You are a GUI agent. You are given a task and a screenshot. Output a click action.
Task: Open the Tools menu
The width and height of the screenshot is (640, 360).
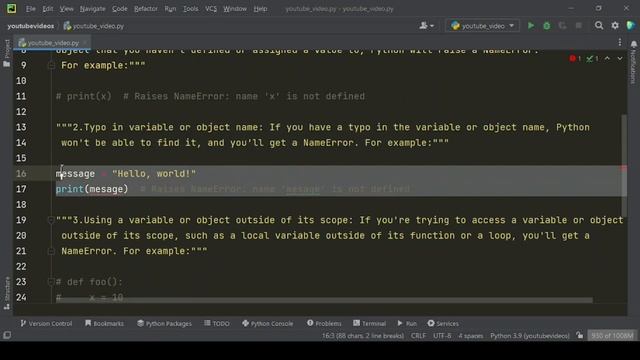pos(191,9)
